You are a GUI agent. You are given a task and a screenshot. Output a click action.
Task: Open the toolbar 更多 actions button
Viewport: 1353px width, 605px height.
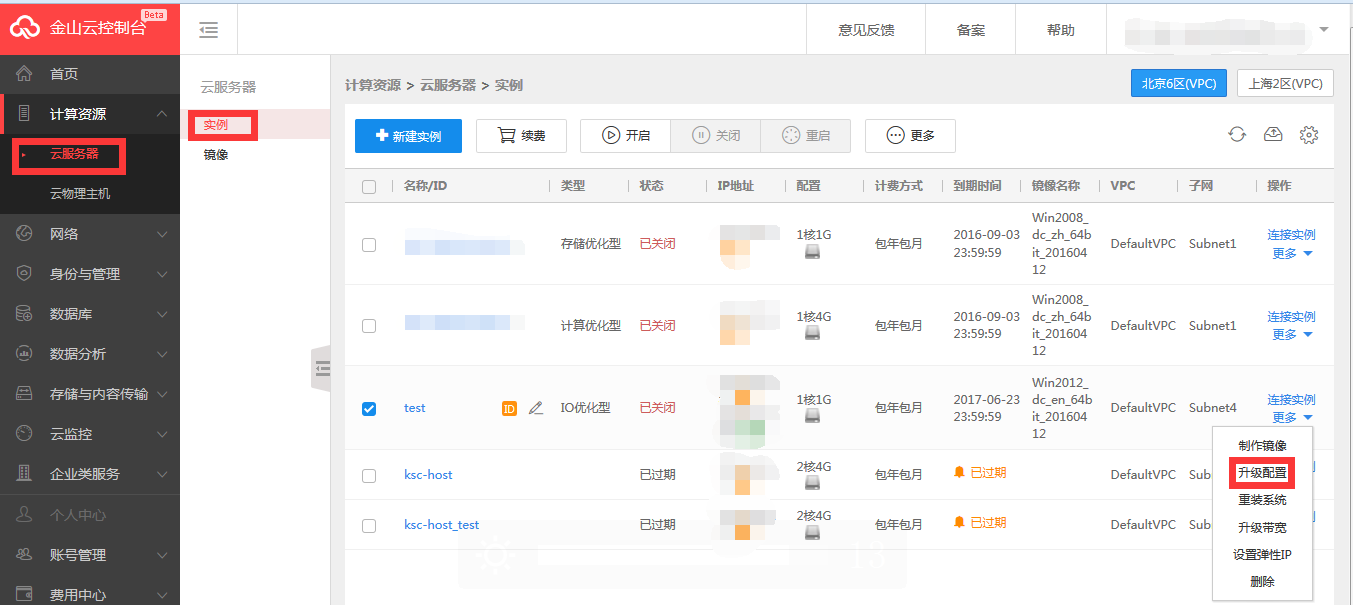[x=910, y=136]
